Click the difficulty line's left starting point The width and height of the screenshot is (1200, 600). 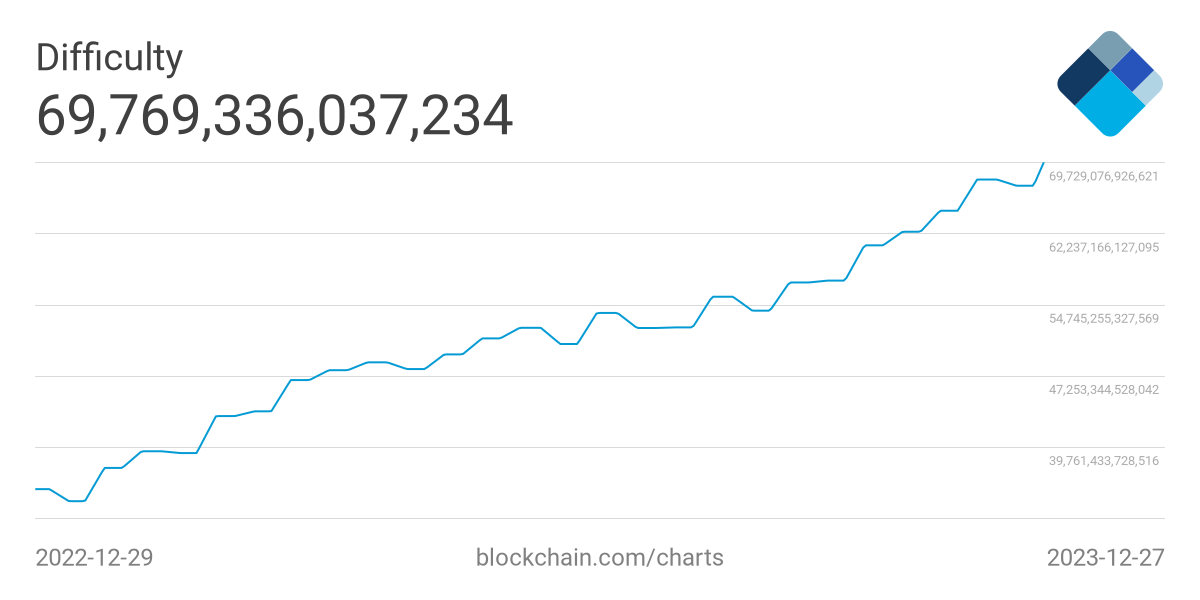[x=37, y=488]
